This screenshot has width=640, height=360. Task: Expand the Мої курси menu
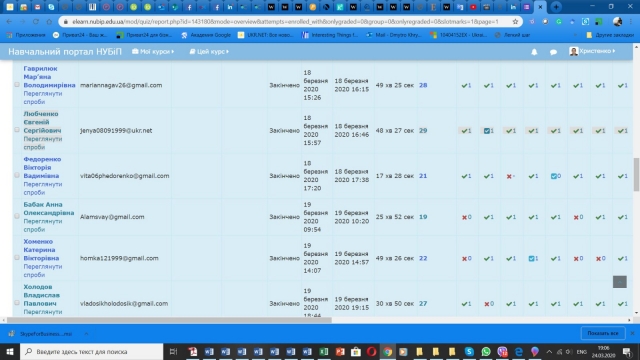[x=153, y=51]
